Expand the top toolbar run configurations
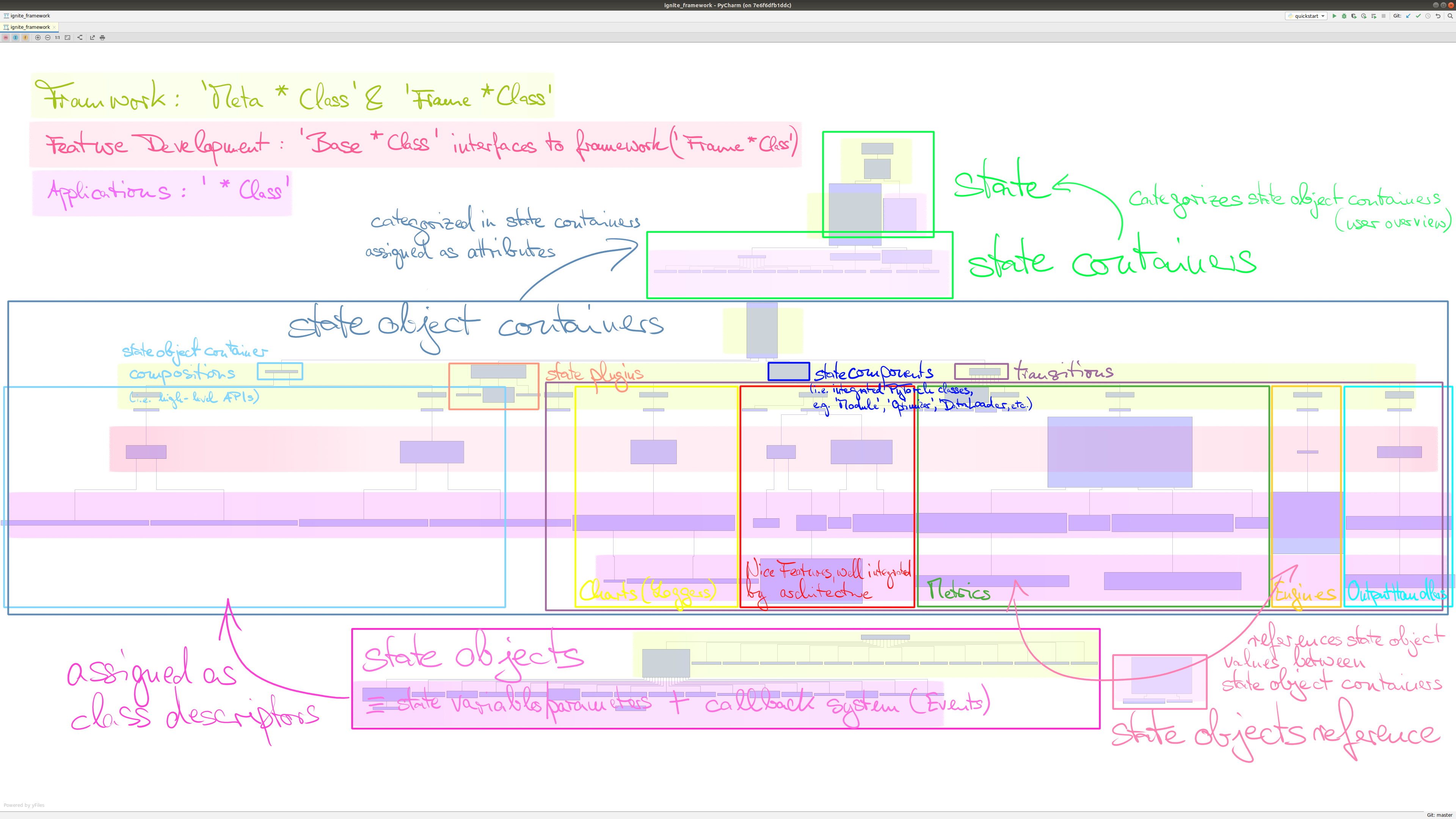 click(x=1322, y=16)
